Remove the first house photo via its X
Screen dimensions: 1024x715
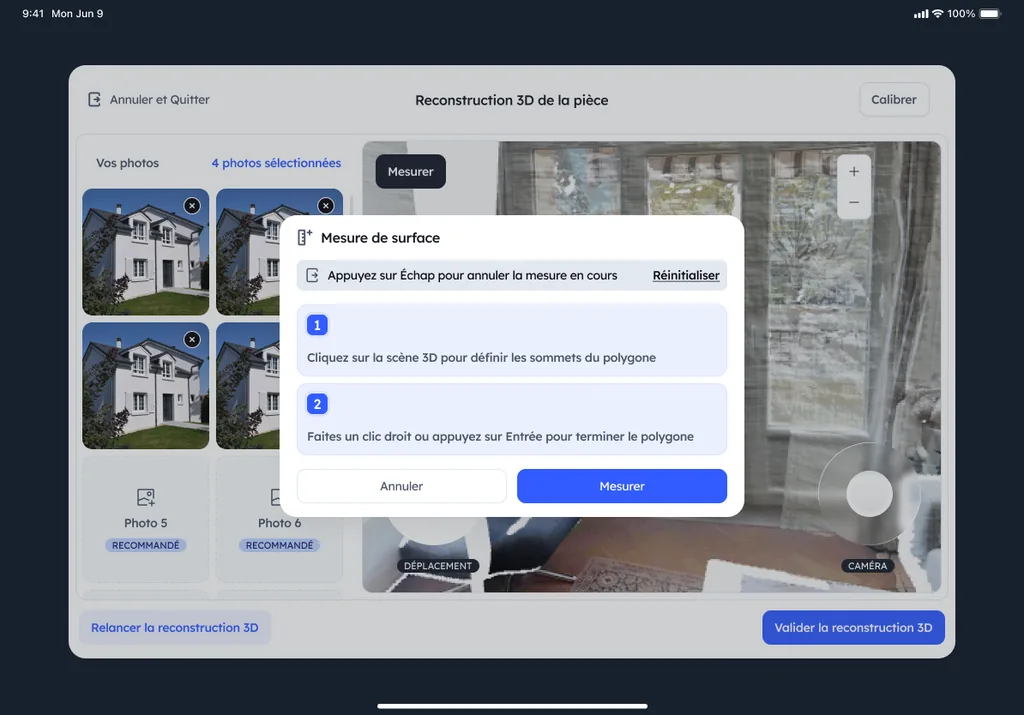(192, 206)
